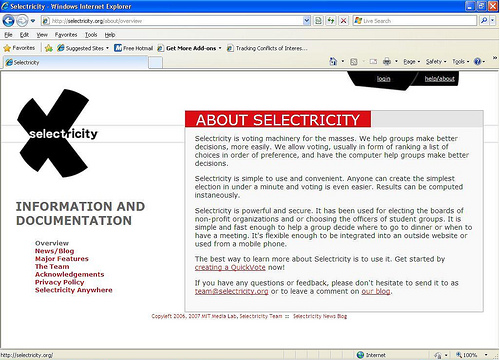Open a new blank tab

click(x=155, y=63)
